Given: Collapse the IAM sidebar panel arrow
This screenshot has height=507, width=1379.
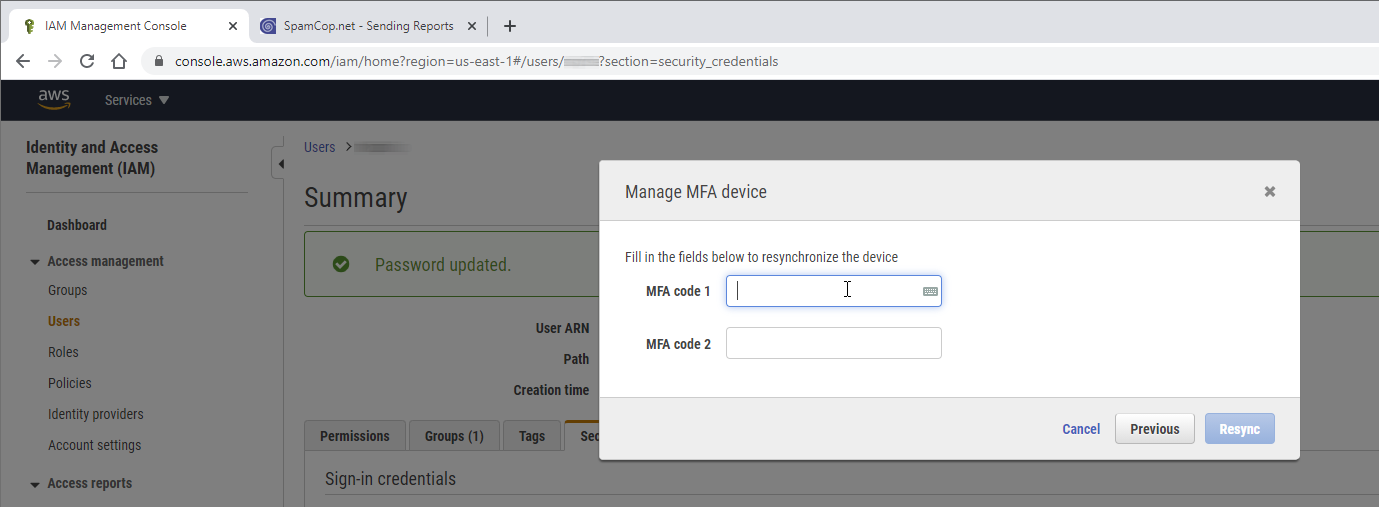Looking at the screenshot, I should (280, 164).
